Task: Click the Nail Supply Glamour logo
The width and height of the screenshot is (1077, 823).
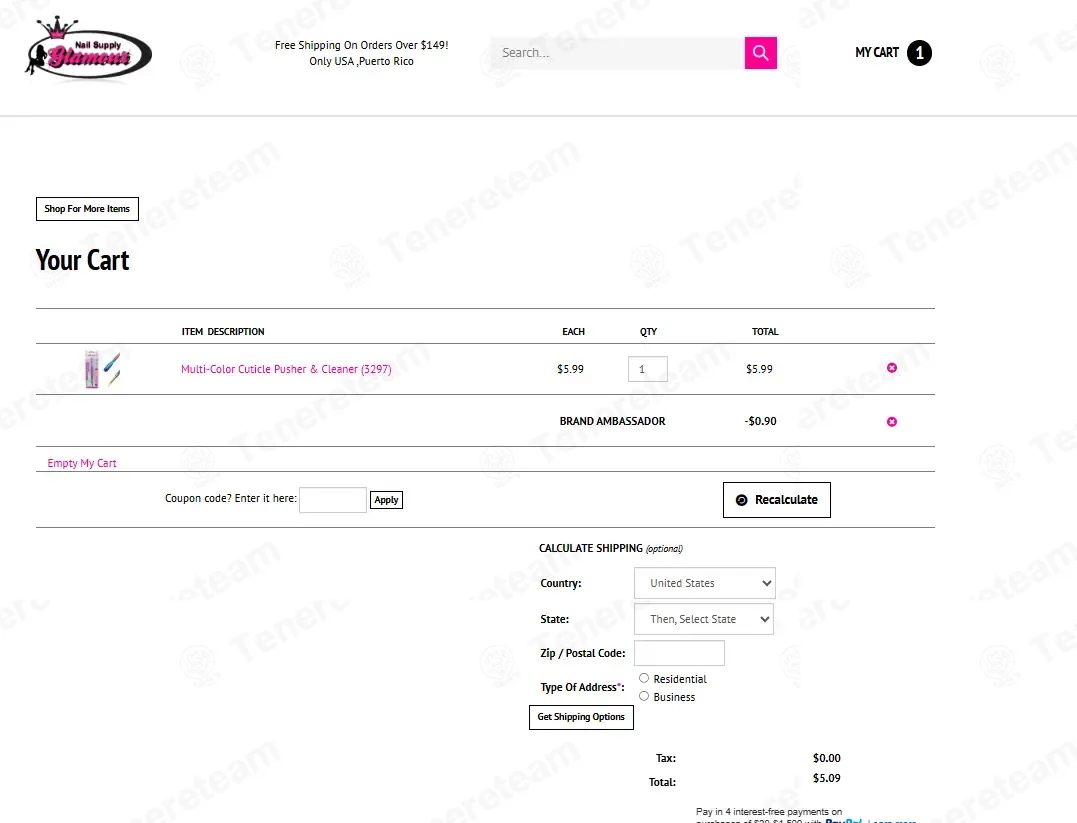Action: tap(89, 48)
